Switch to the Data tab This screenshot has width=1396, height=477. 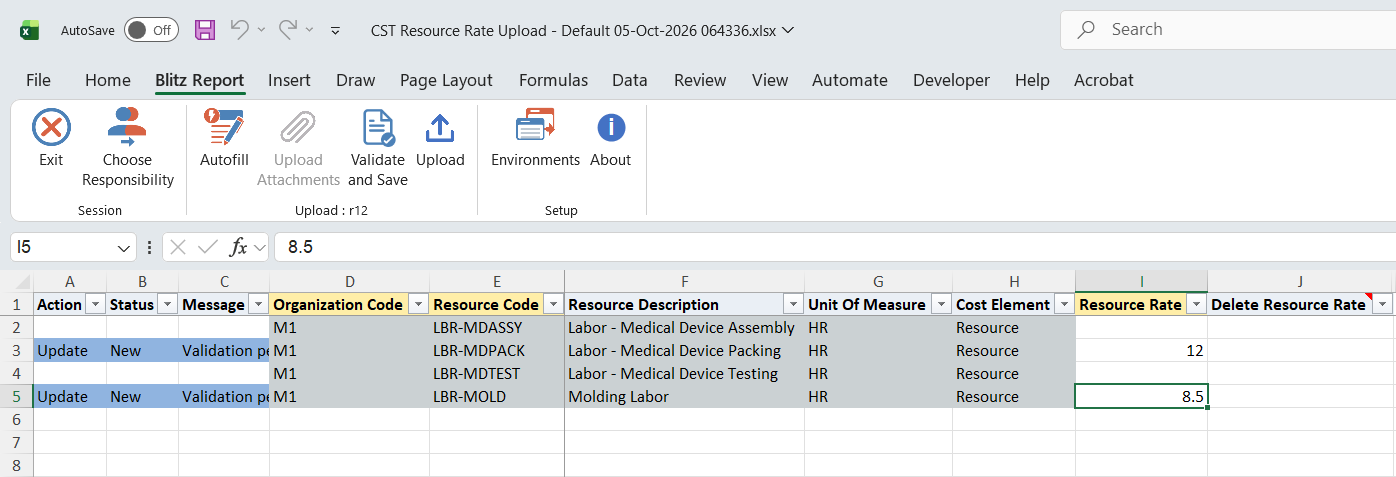pyautogui.click(x=630, y=80)
